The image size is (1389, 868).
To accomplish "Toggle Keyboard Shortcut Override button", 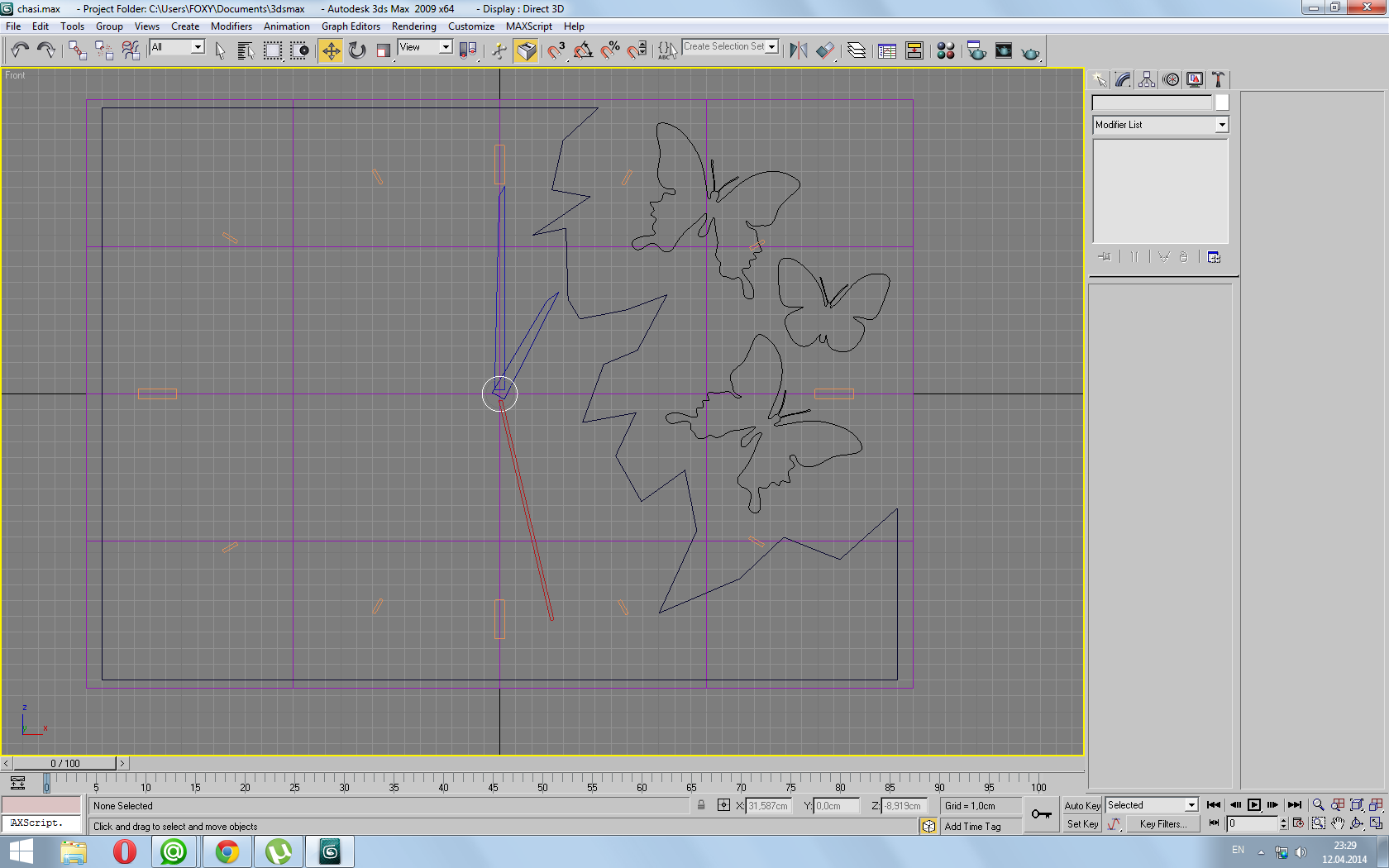I will pyautogui.click(x=526, y=51).
